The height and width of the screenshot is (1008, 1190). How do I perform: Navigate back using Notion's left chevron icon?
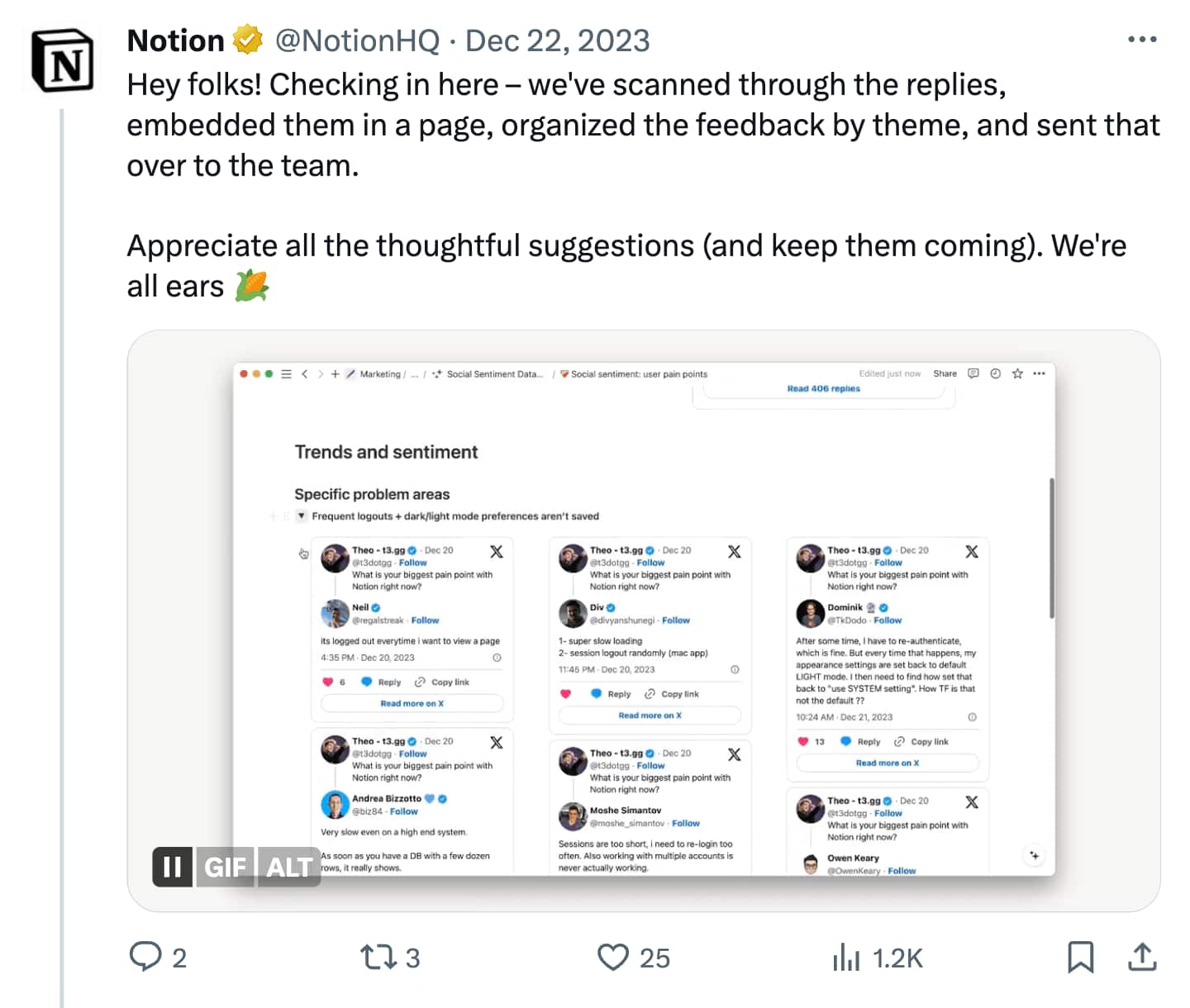coord(304,373)
